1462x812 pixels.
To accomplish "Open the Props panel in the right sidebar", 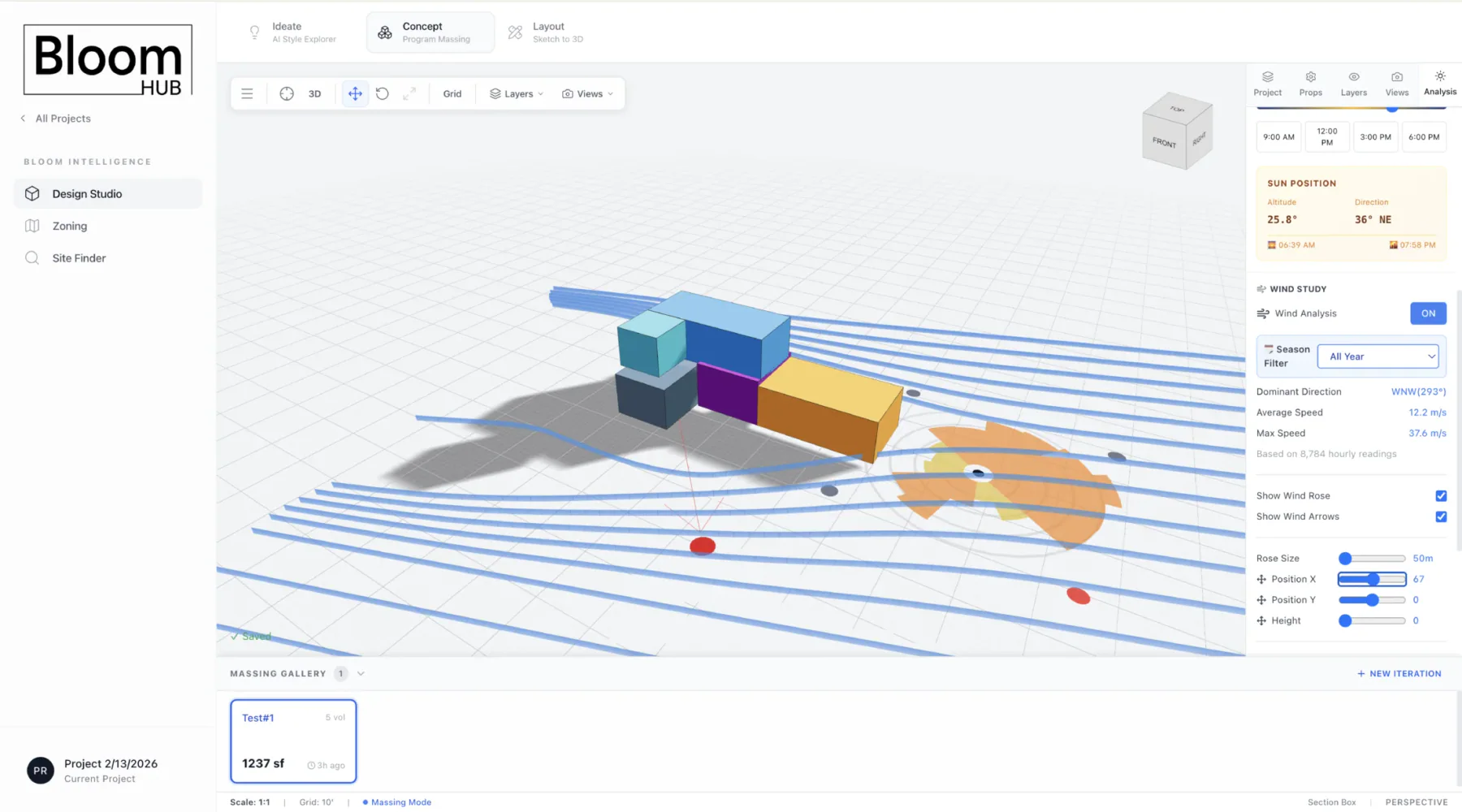I will tap(1309, 84).
